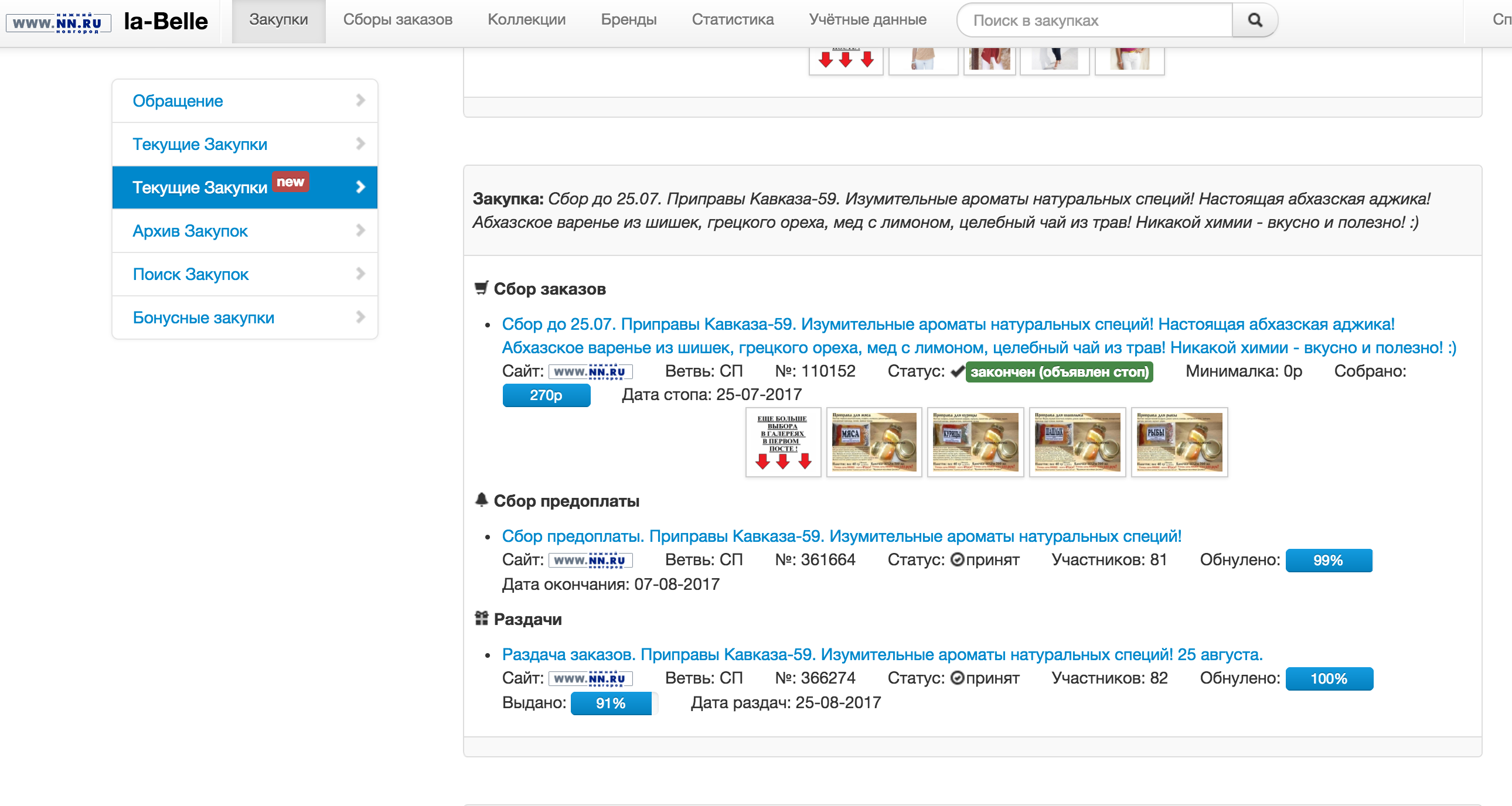
Task: Click the bell icon by Сбор предоплаты
Action: pos(481,500)
